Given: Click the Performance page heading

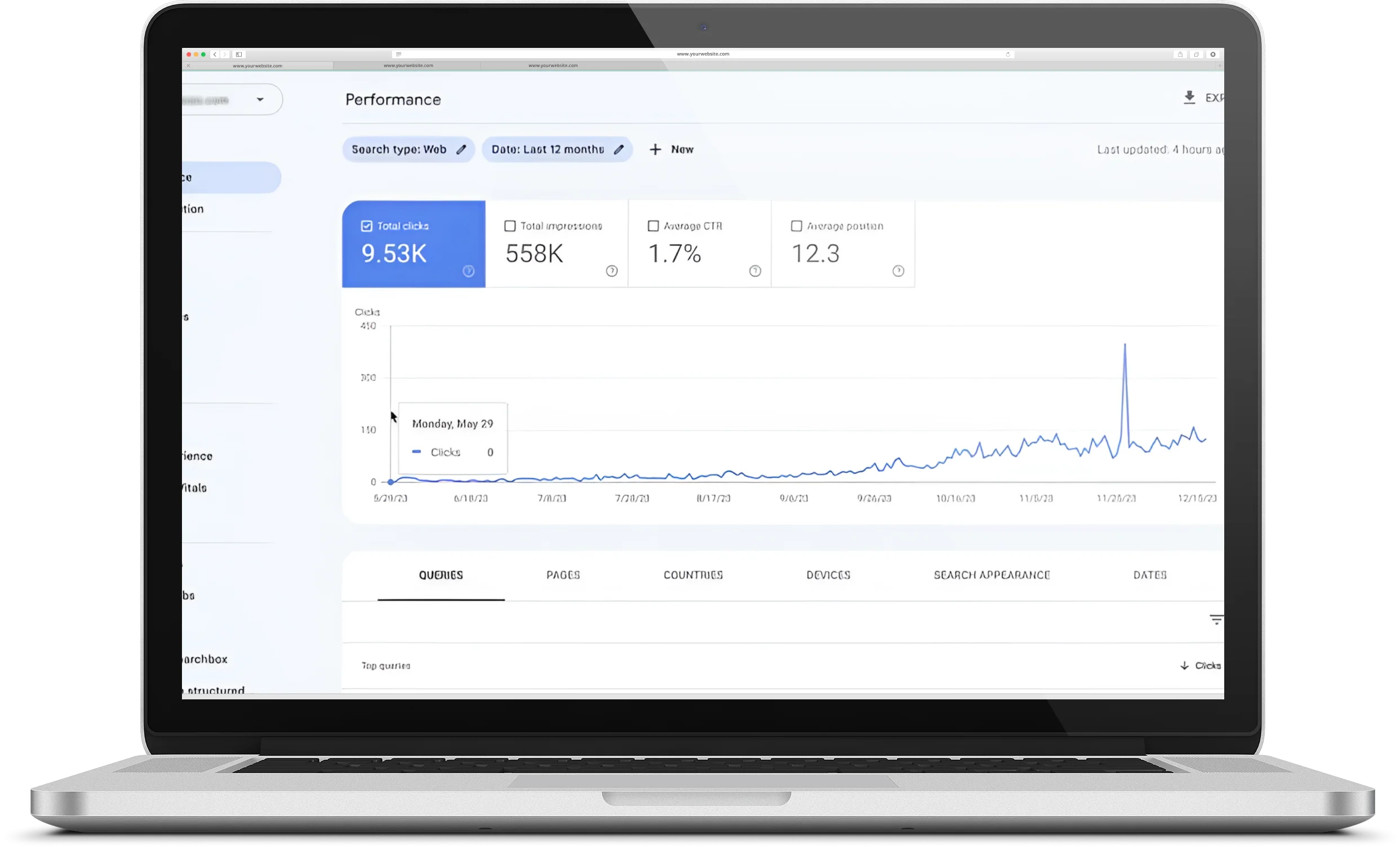Looking at the screenshot, I should (x=393, y=100).
